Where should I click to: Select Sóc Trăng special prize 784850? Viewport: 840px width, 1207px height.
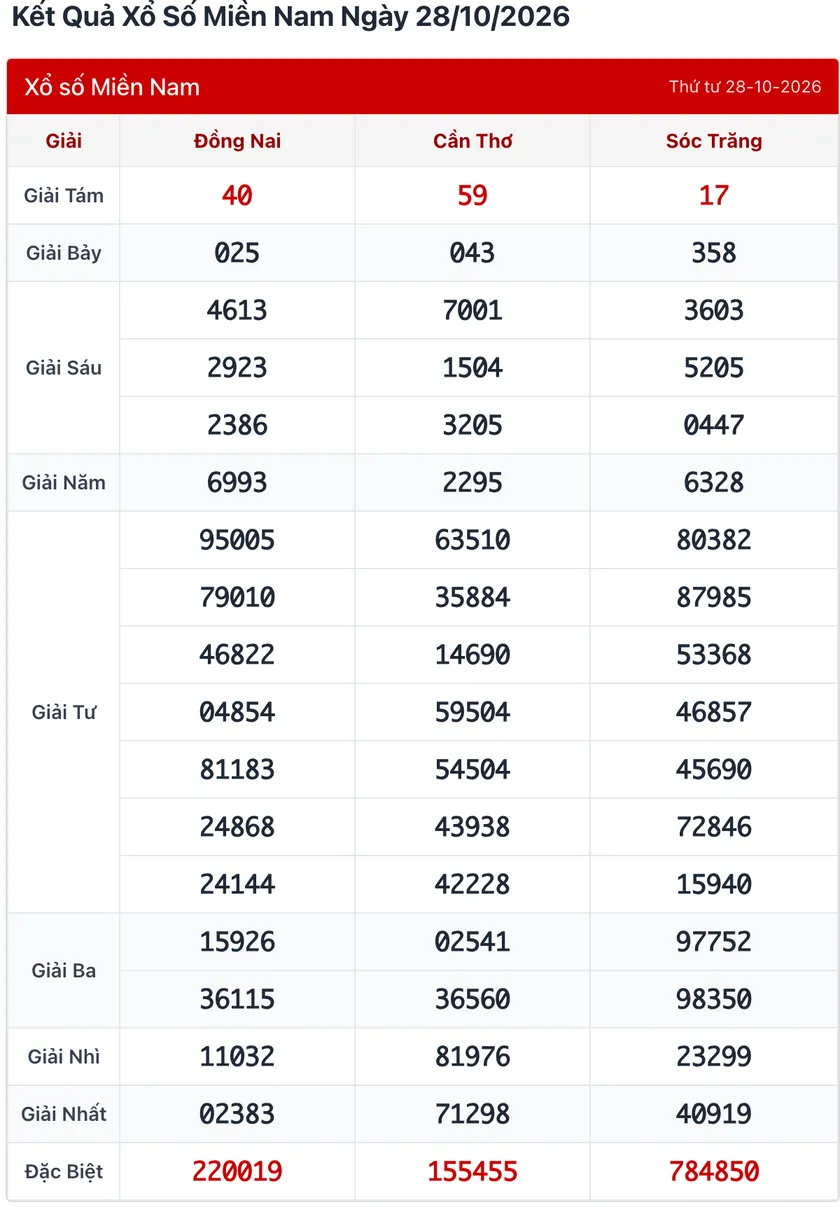pyautogui.click(x=714, y=1171)
